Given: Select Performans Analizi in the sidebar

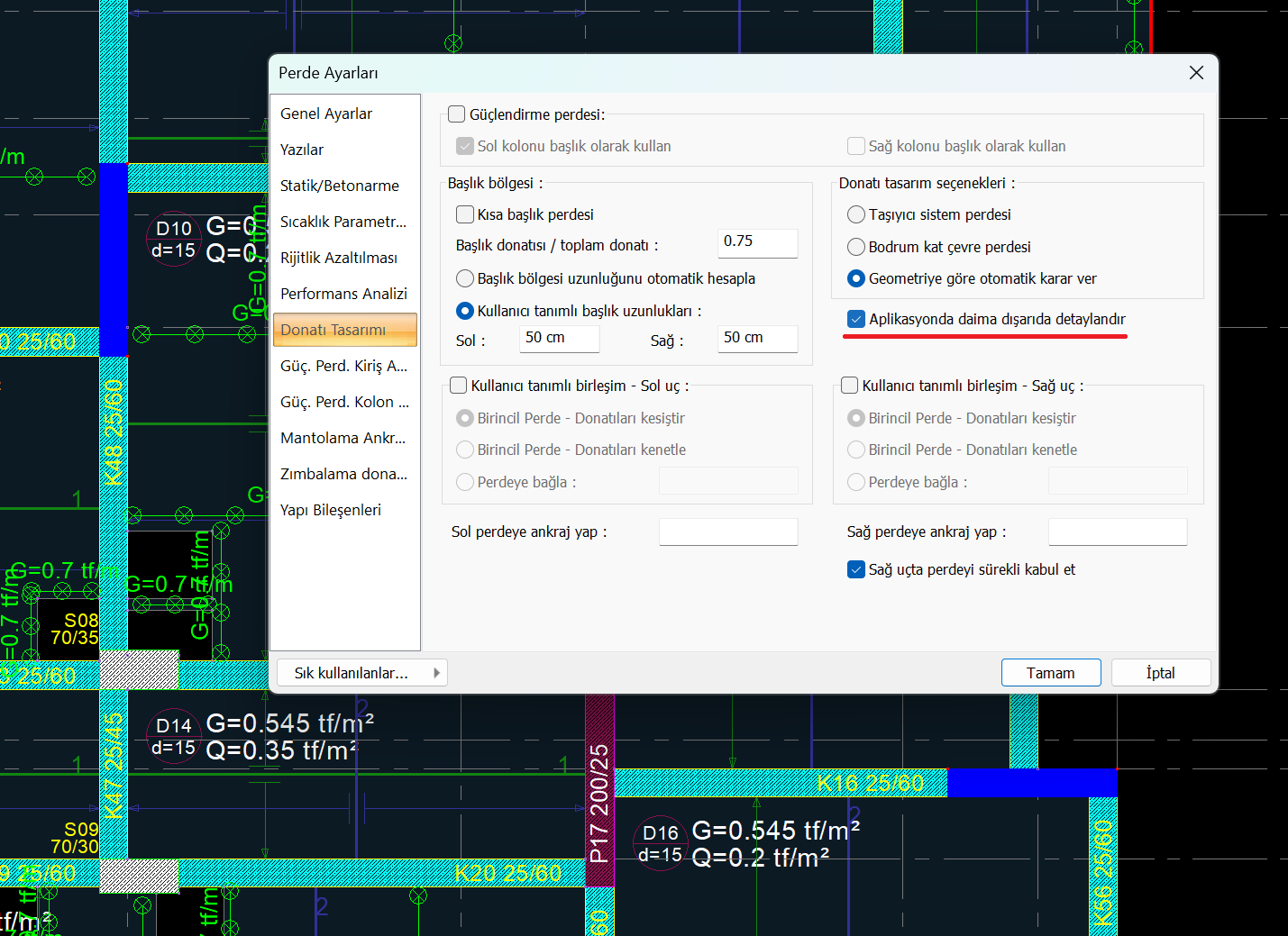Looking at the screenshot, I should pyautogui.click(x=343, y=294).
